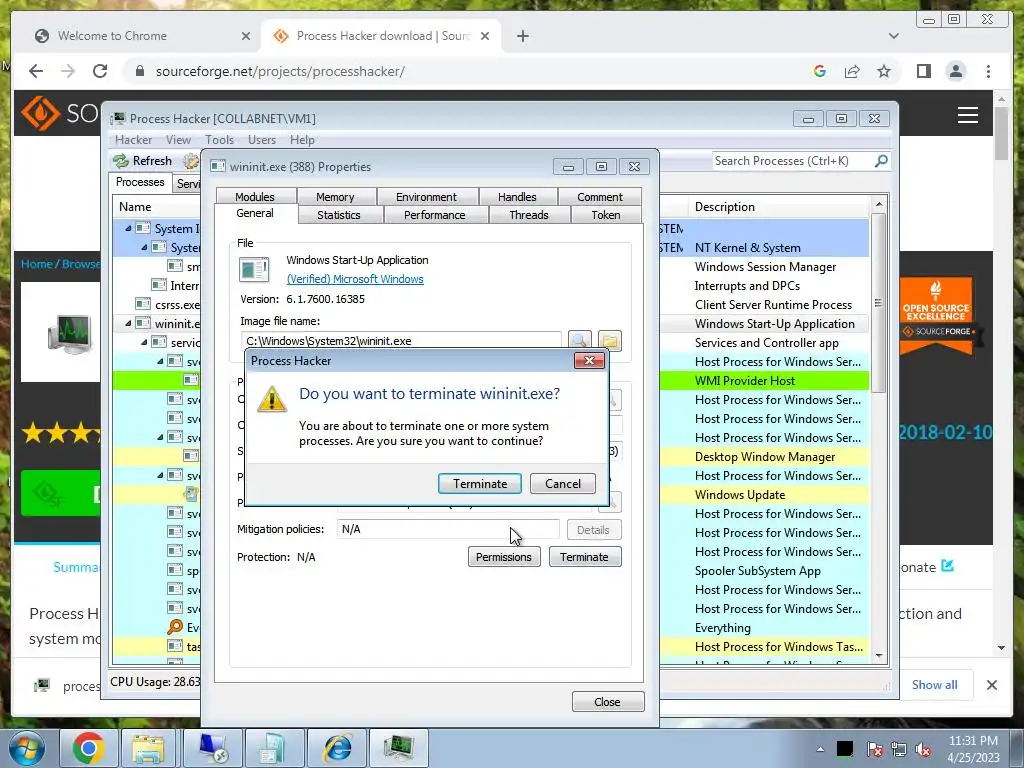This screenshot has height=768, width=1024.
Task: Click the Action Center flag tray icon
Action: 874,749
